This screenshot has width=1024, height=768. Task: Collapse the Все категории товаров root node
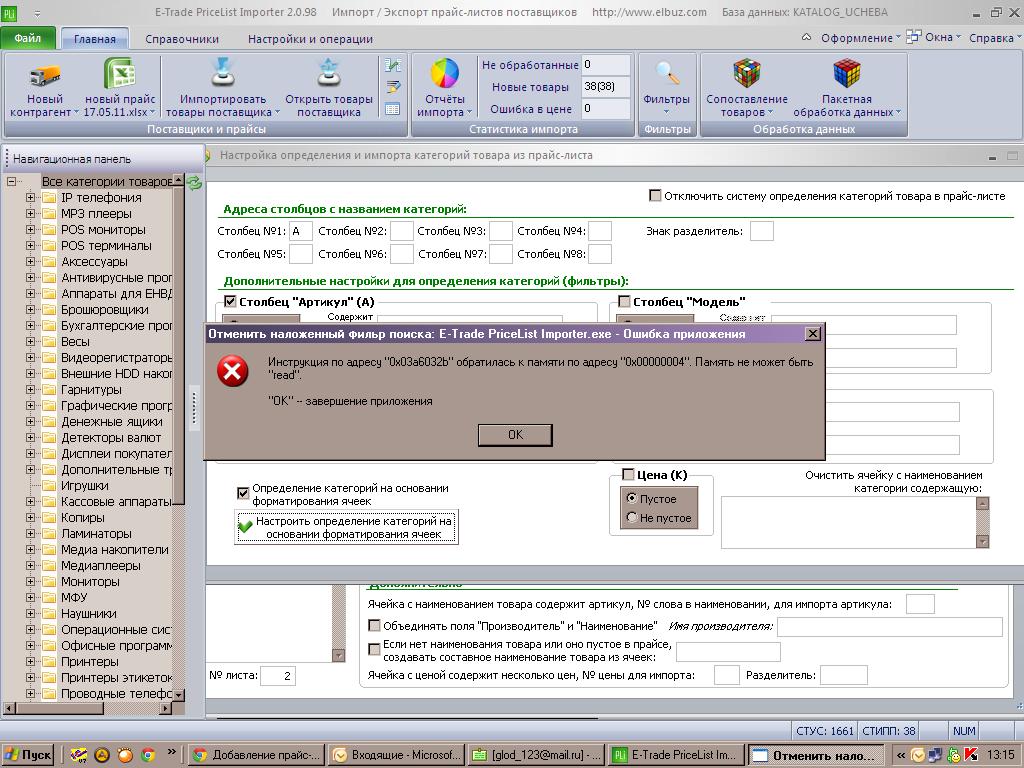pos(11,182)
